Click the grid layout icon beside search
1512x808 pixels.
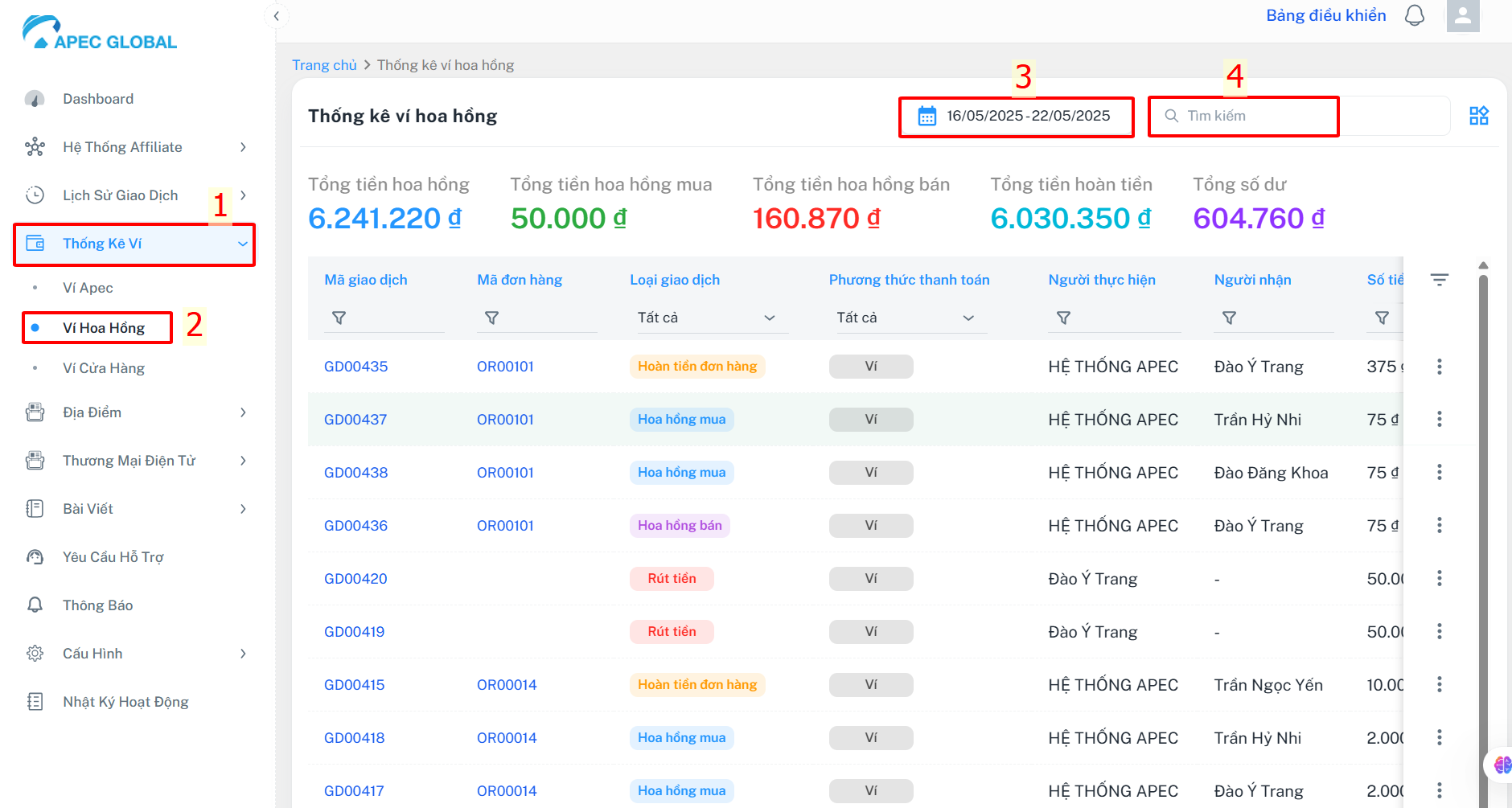coord(1478,116)
